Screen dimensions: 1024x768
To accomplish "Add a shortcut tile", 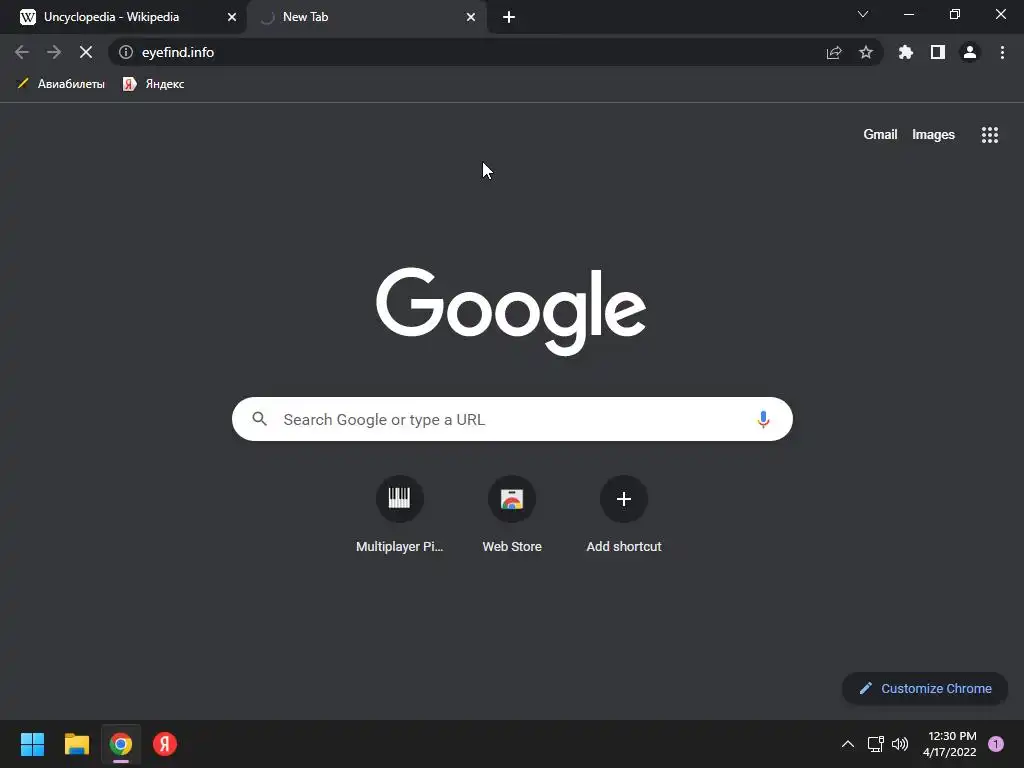I will (624, 515).
